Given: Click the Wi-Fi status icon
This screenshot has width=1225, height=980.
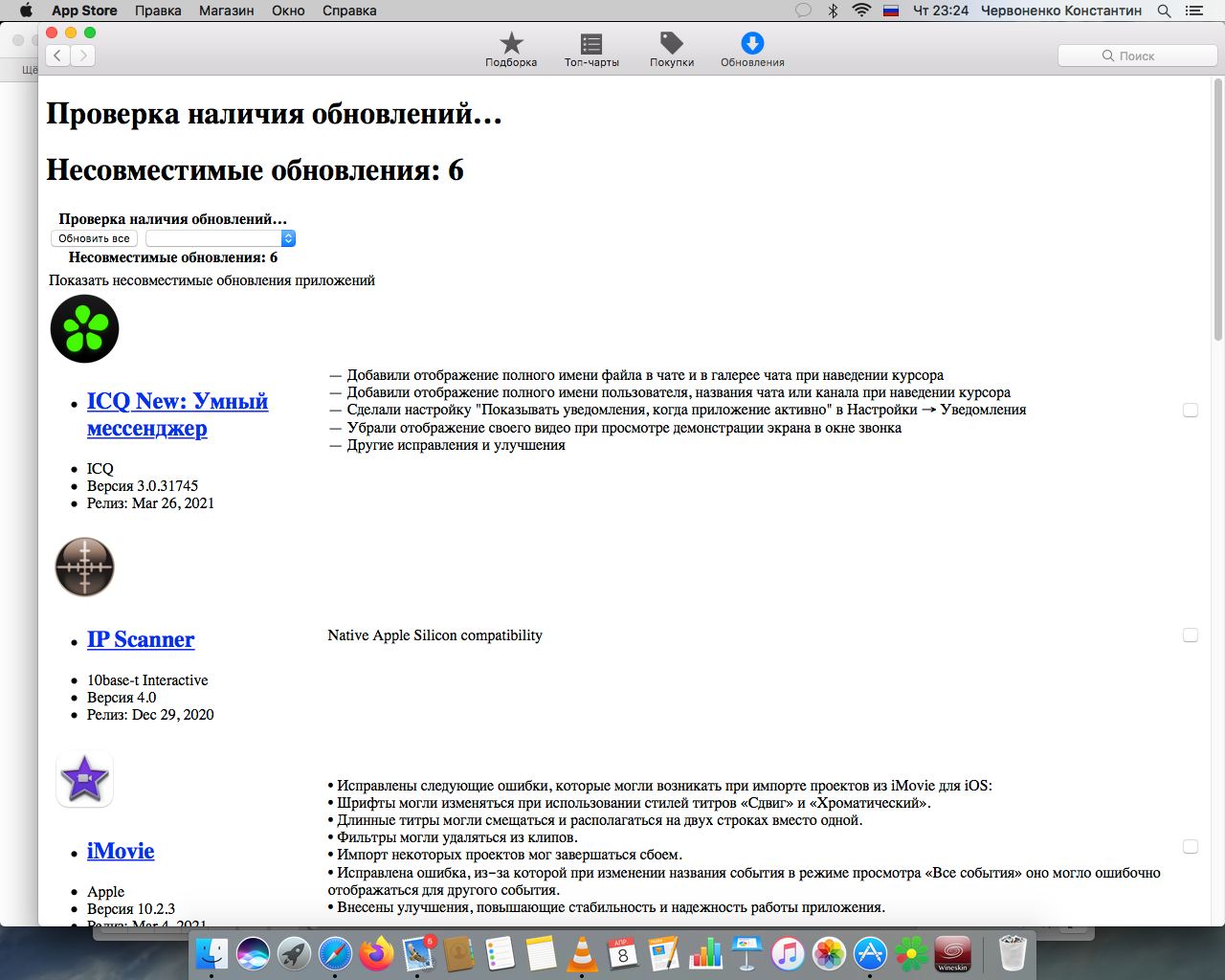Looking at the screenshot, I should [861, 11].
